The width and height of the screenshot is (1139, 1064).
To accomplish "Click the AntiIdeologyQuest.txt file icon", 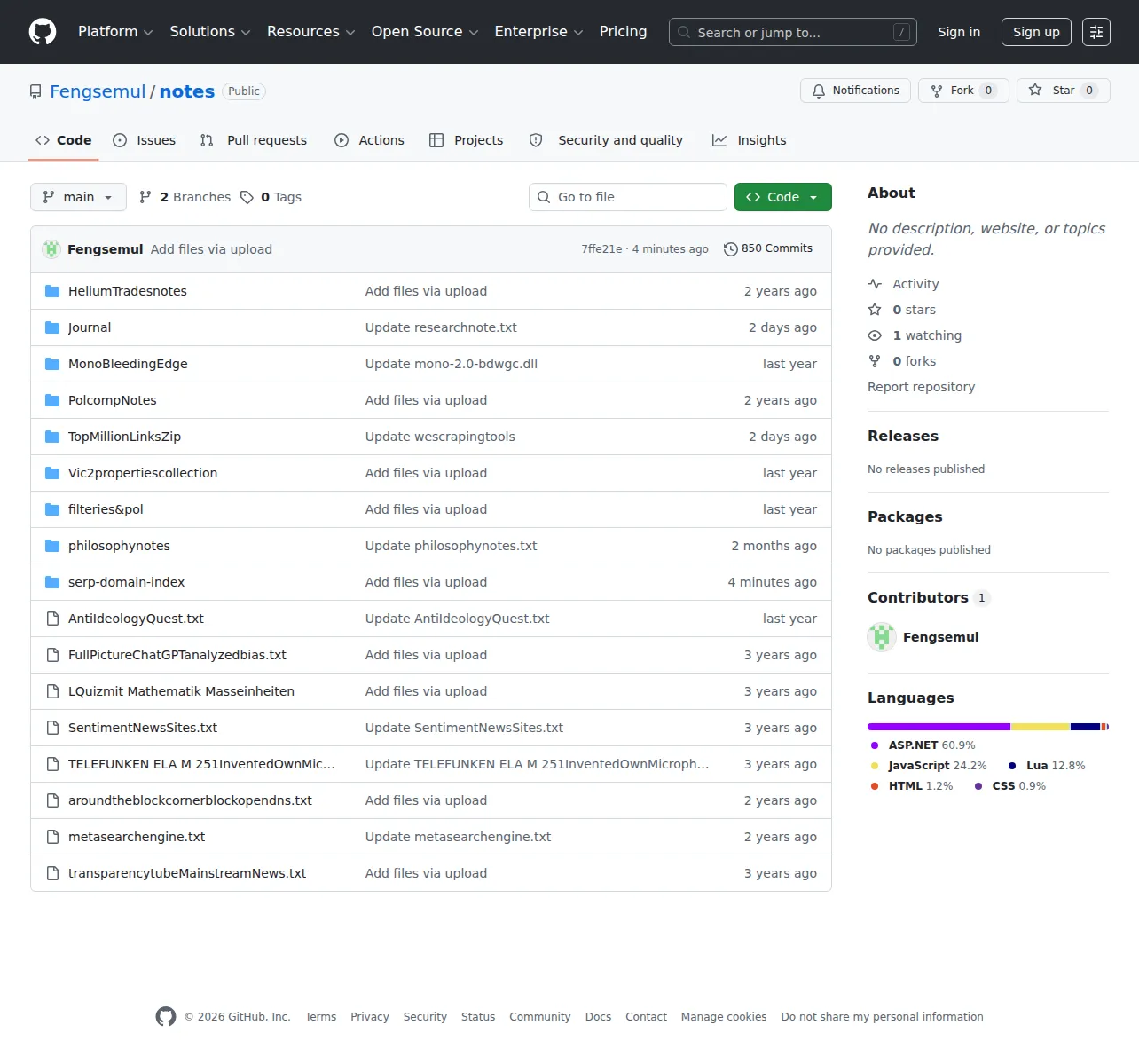I will pyautogui.click(x=52, y=619).
